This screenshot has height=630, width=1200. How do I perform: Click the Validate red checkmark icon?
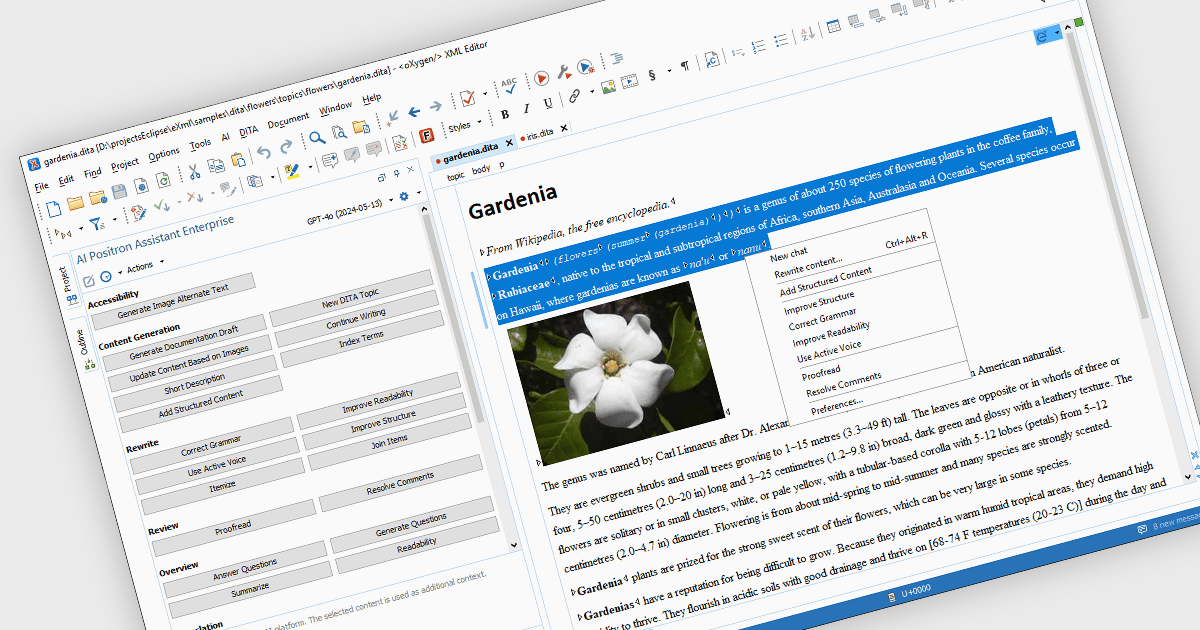click(467, 98)
